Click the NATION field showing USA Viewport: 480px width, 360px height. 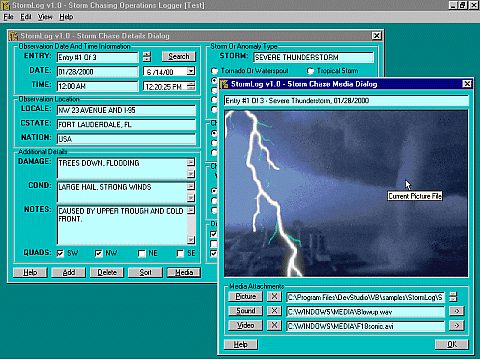(126, 139)
